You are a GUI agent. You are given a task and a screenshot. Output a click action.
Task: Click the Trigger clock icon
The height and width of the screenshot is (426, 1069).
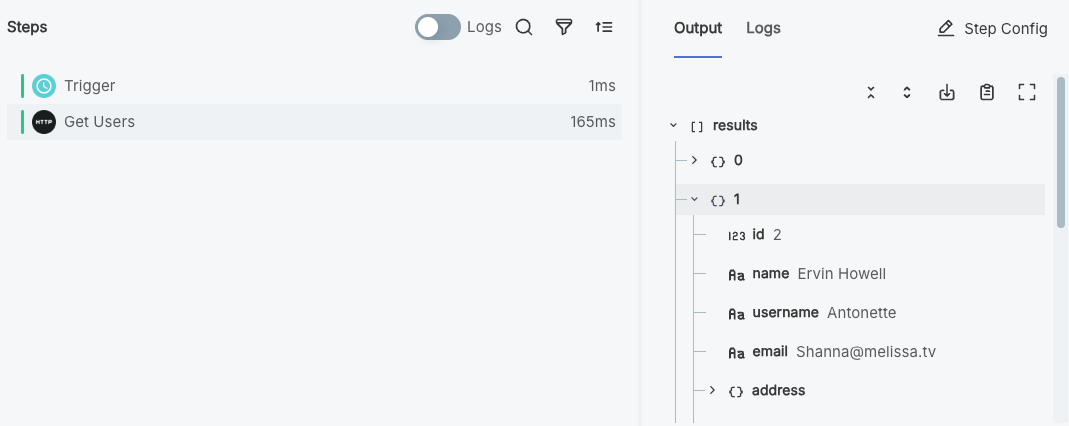tap(44, 86)
